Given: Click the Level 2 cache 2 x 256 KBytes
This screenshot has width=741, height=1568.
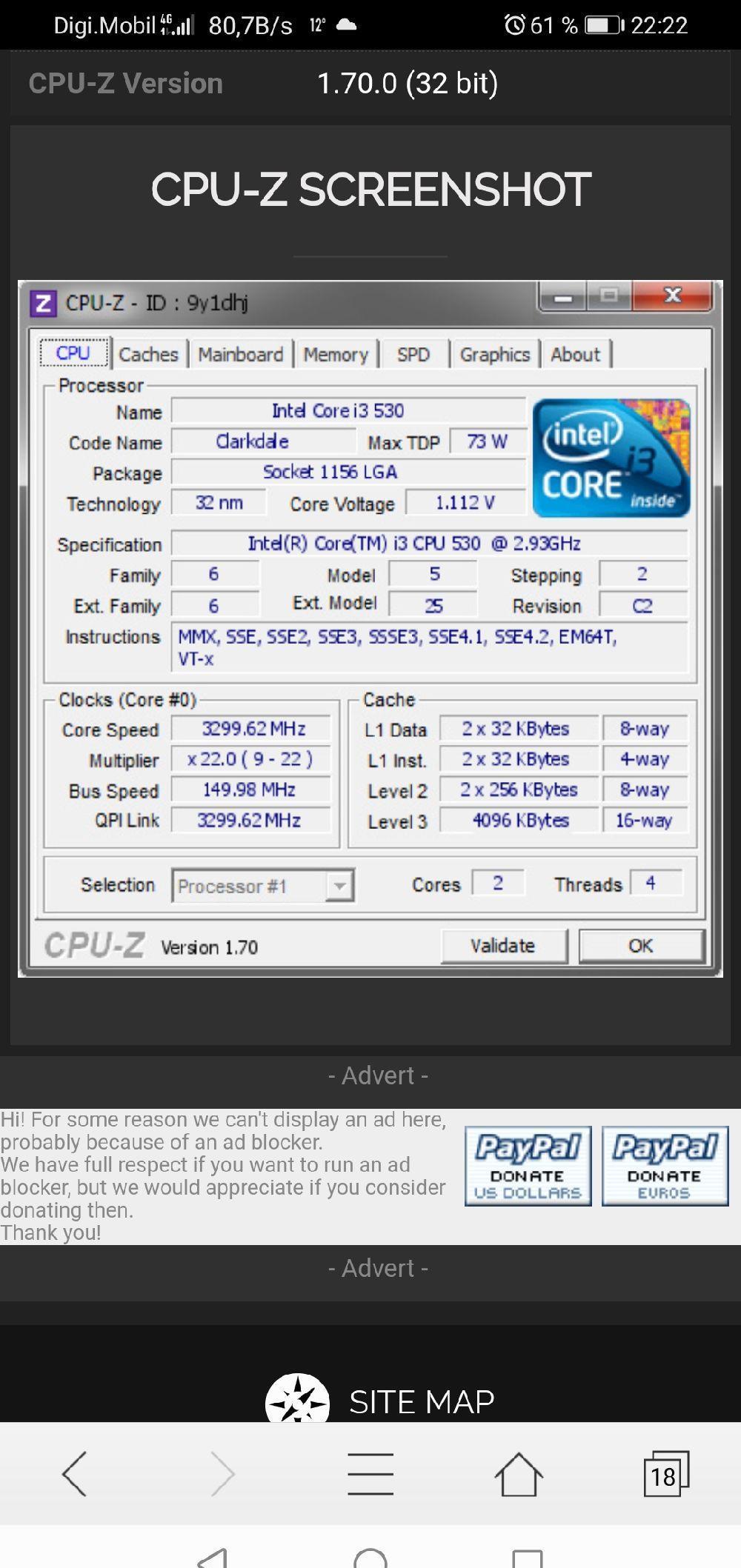Looking at the screenshot, I should 519,790.
